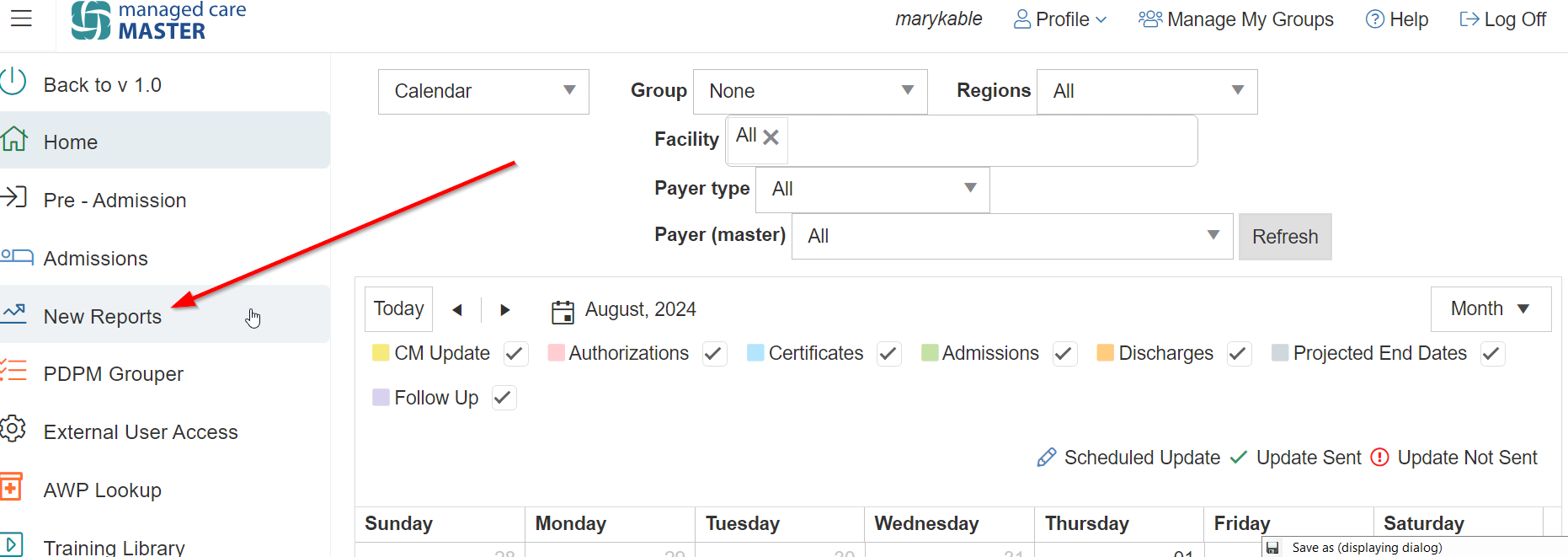Click the orange Discharges swatch
The height and width of the screenshot is (557, 1568).
click(x=1106, y=352)
